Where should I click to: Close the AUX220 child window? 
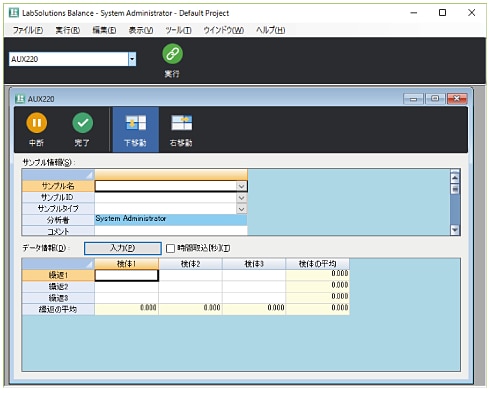[x=457, y=99]
